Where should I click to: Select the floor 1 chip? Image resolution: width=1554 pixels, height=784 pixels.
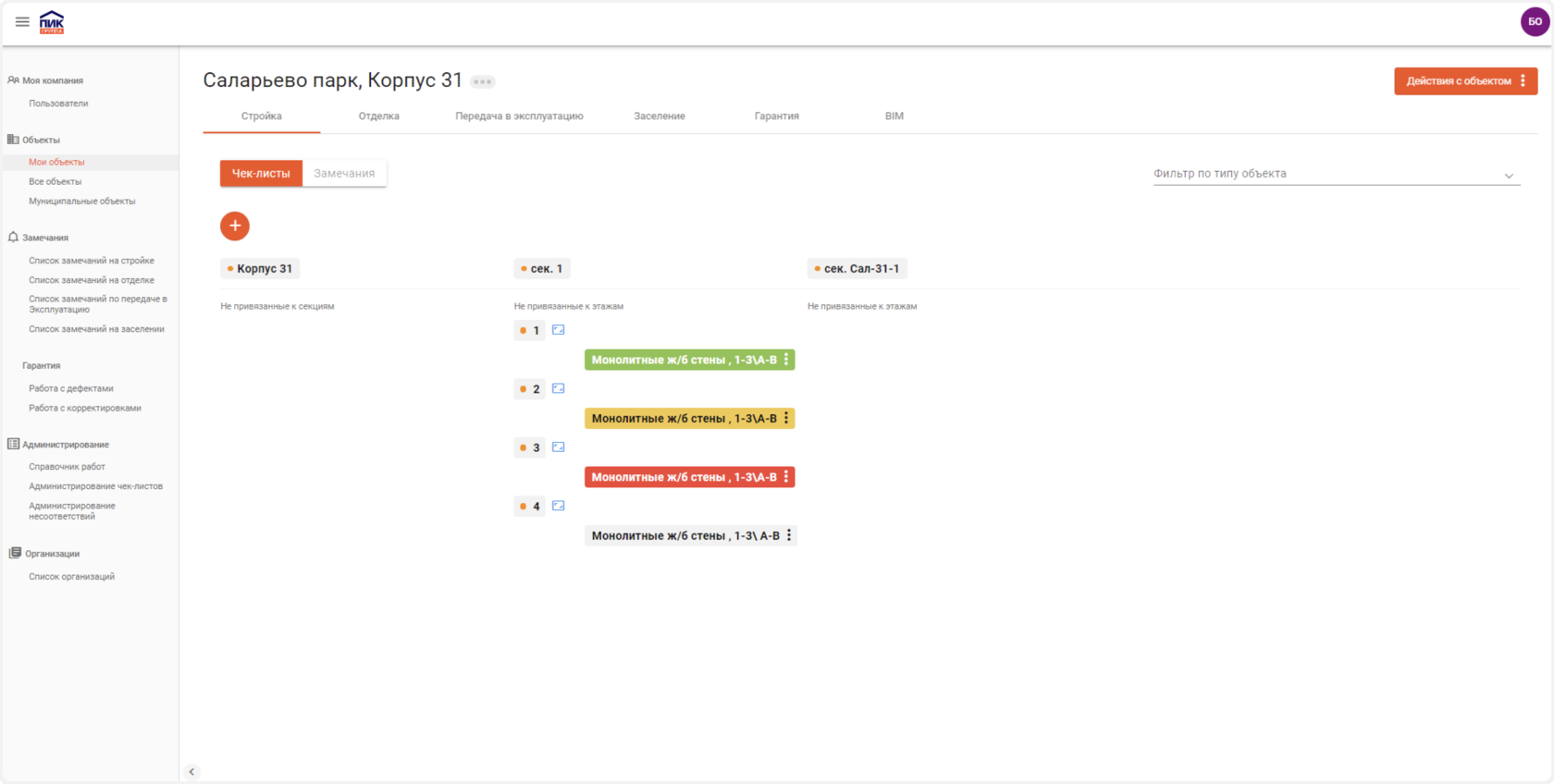[x=530, y=330]
